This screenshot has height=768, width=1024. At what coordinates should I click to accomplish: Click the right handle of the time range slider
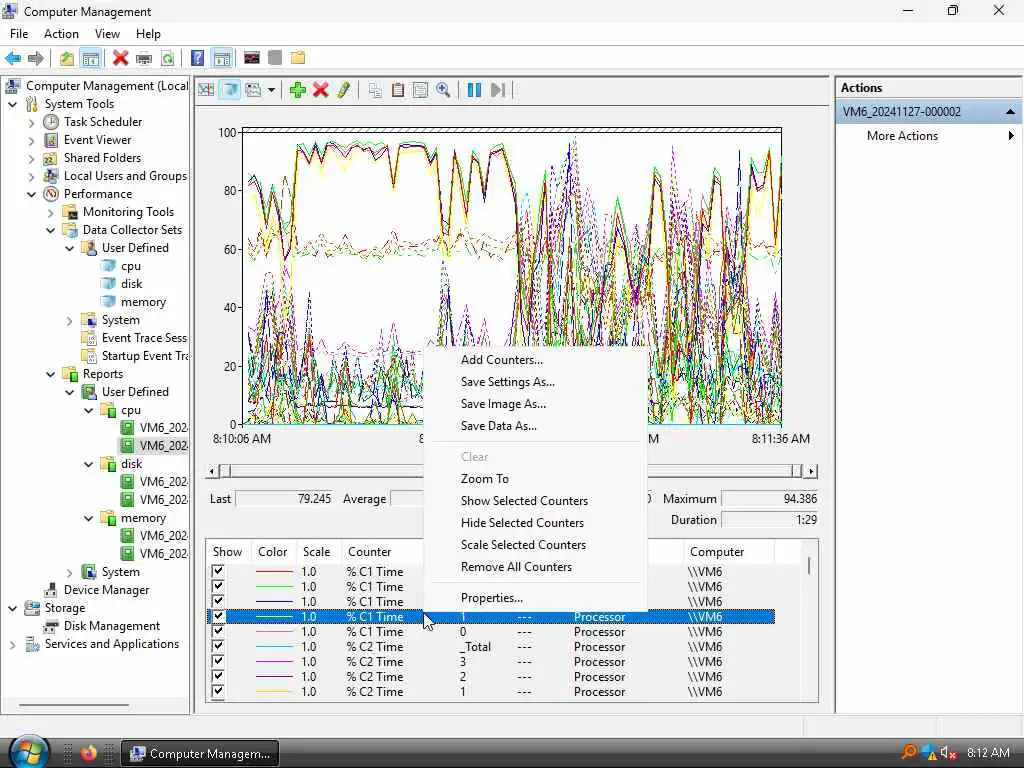coord(796,471)
